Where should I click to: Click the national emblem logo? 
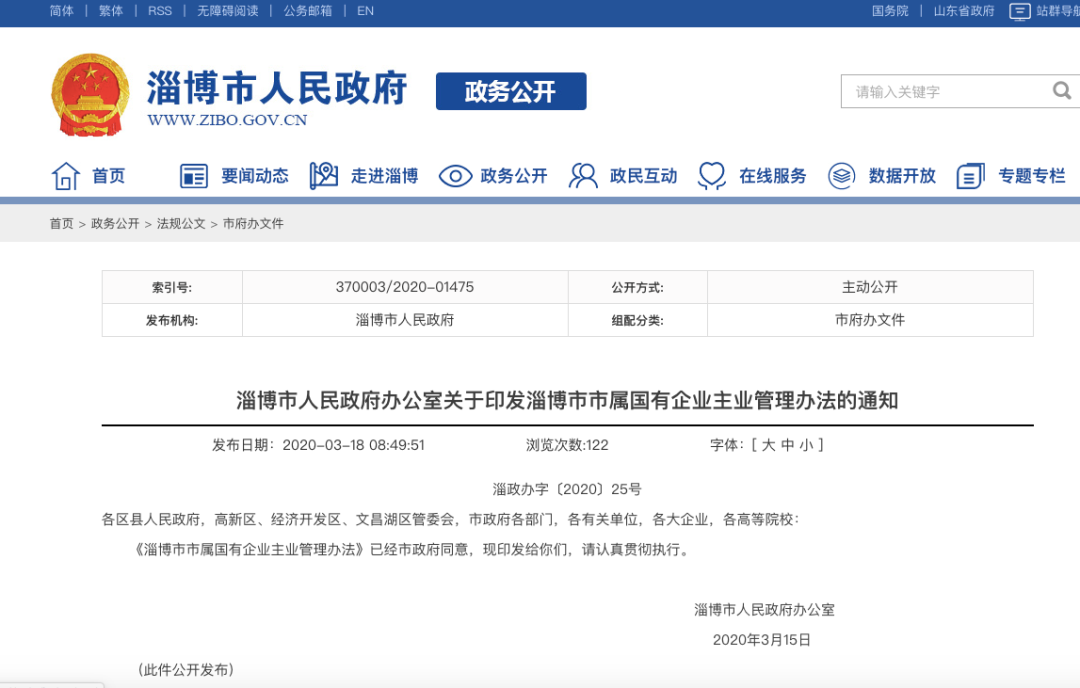pyautogui.click(x=90, y=94)
